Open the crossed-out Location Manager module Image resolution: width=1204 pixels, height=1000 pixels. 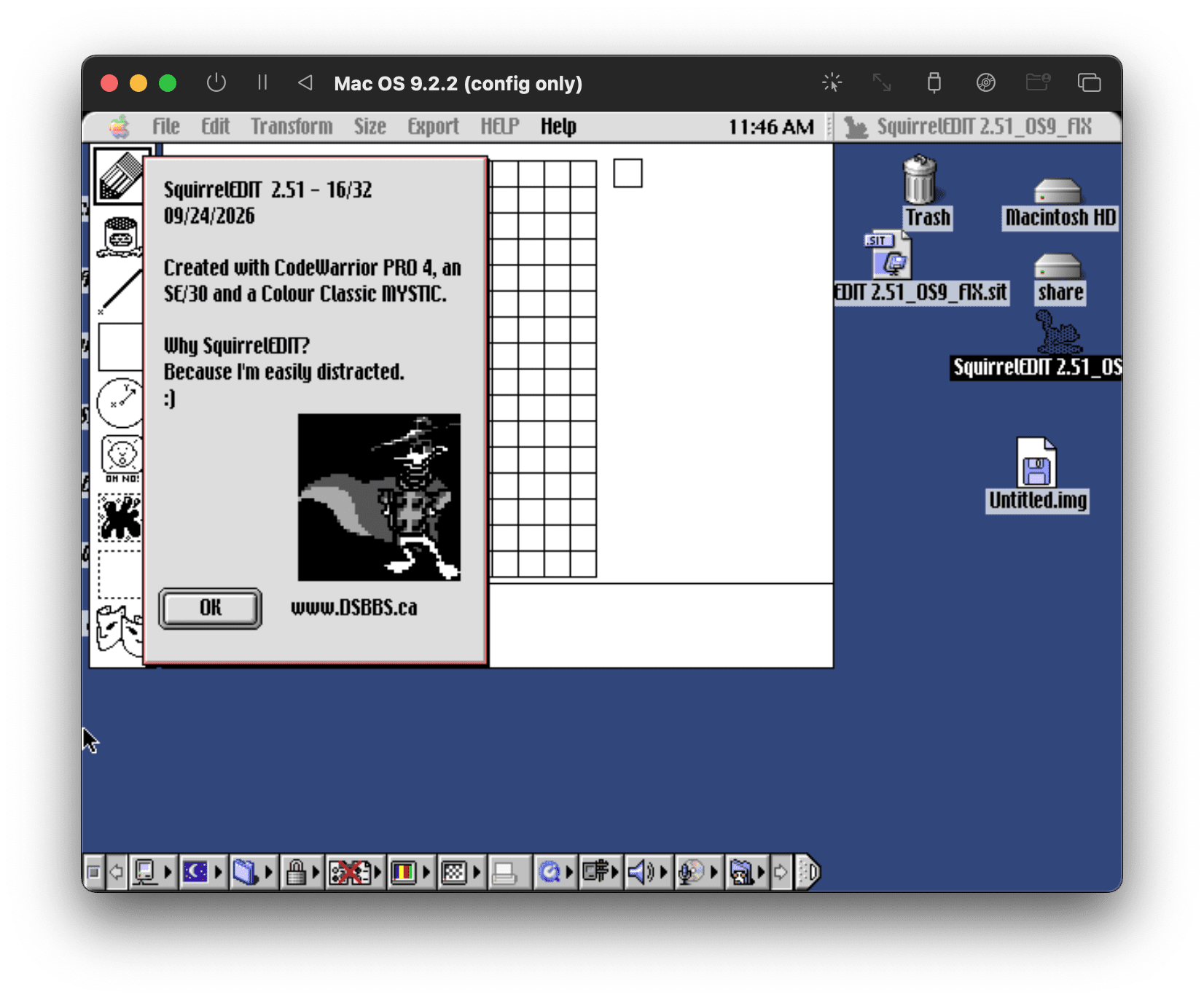356,872
